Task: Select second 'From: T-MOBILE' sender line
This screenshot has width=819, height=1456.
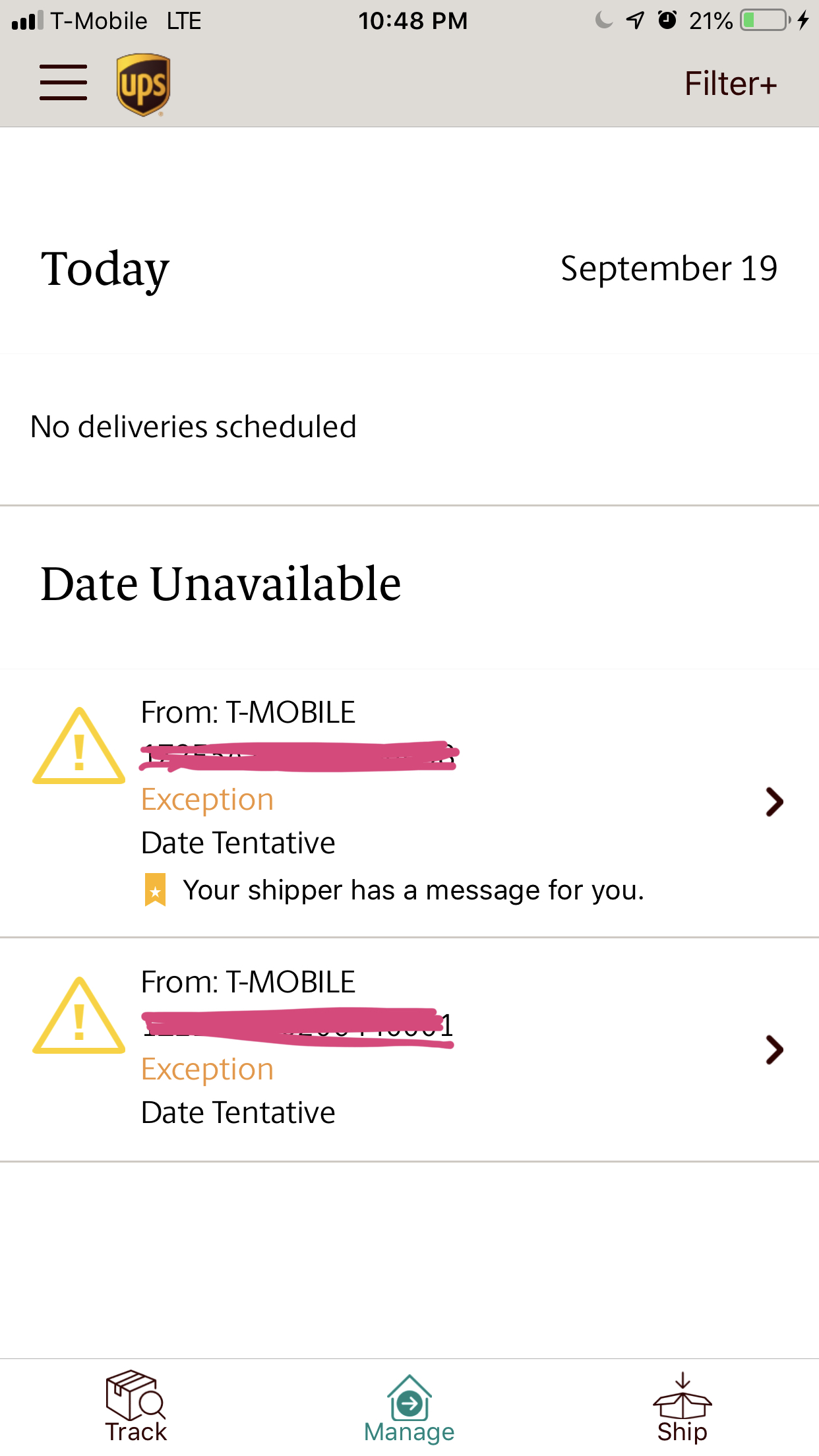Action: point(248,982)
